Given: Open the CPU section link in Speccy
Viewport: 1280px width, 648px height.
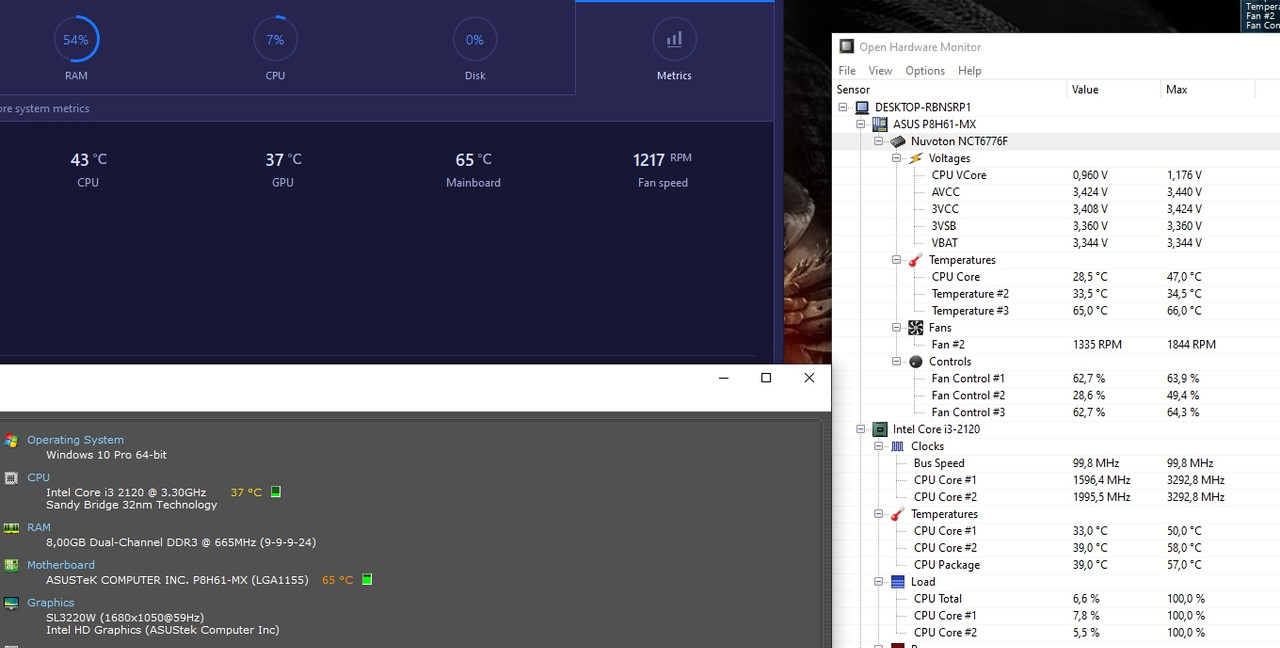Looking at the screenshot, I should pos(38,478).
